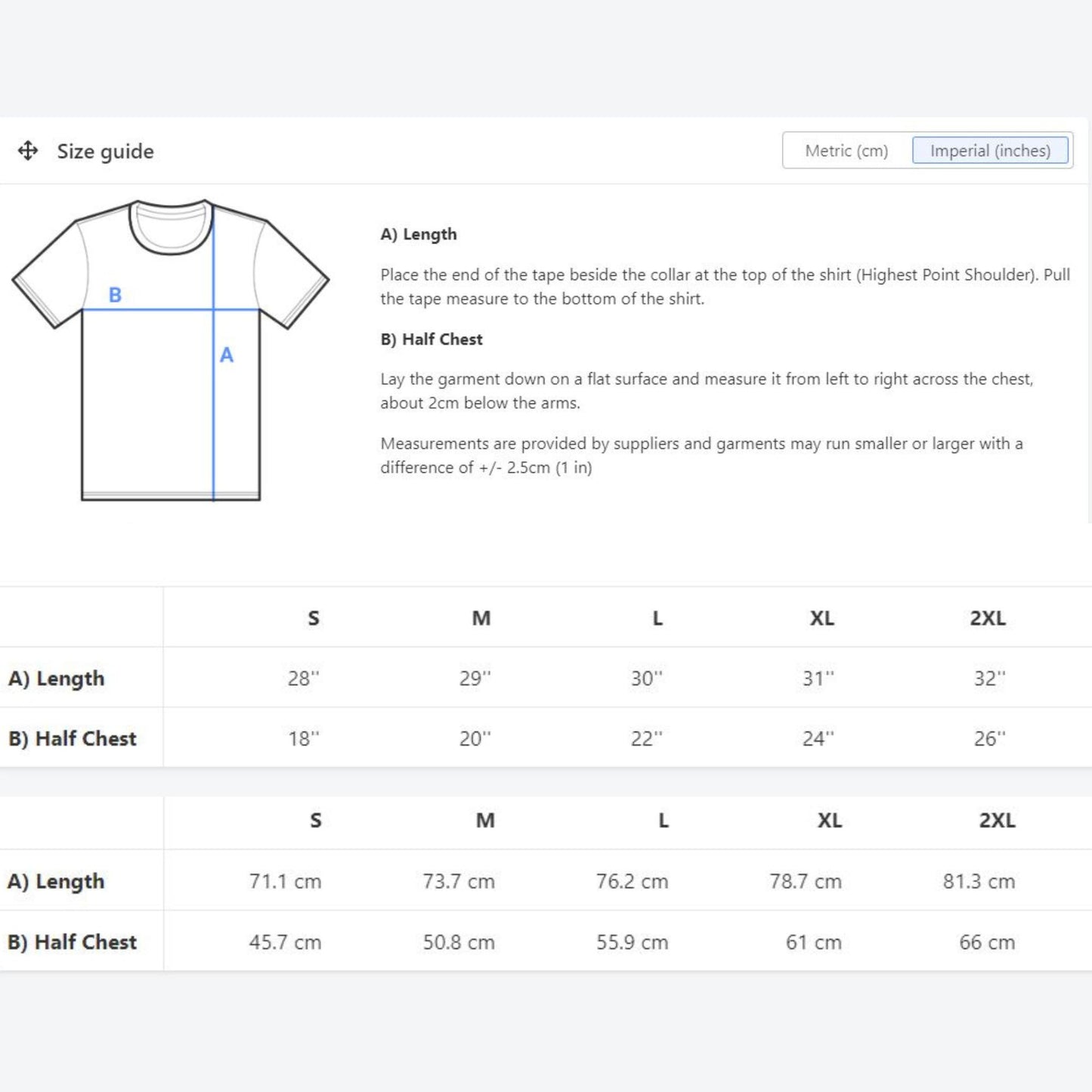Click the blue letter A on the shirt

pyautogui.click(x=227, y=355)
